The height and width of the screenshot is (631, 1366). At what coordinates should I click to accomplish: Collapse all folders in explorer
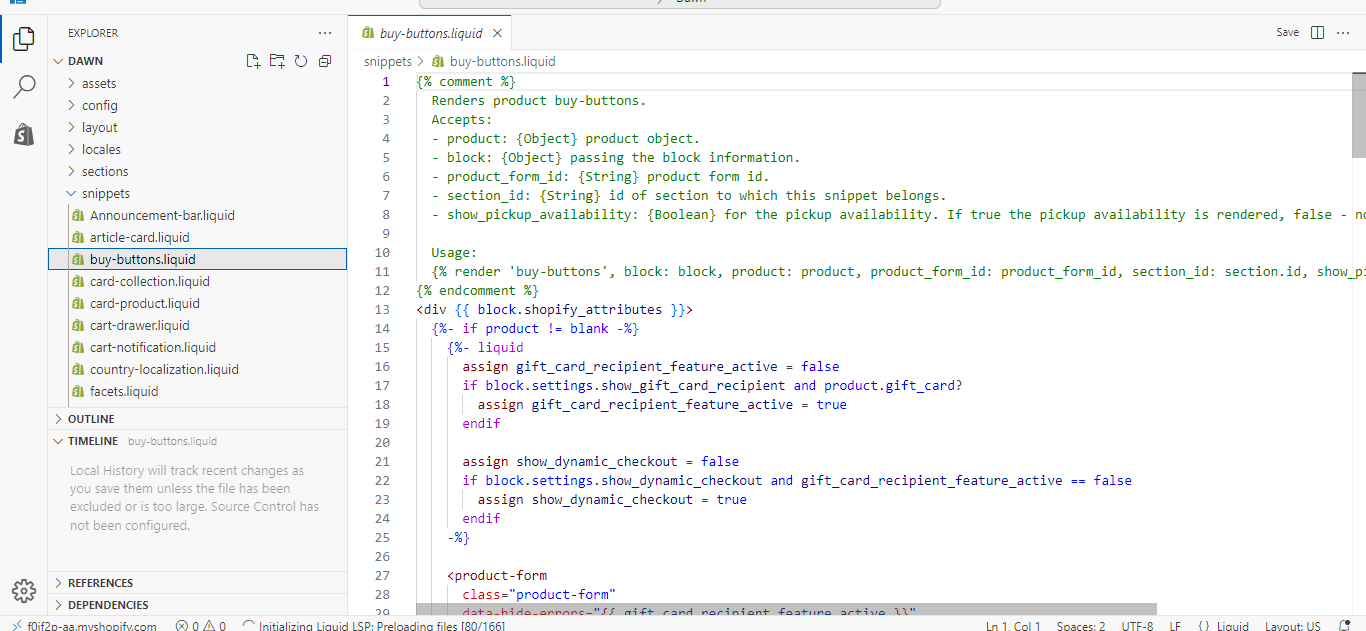tap(325, 61)
